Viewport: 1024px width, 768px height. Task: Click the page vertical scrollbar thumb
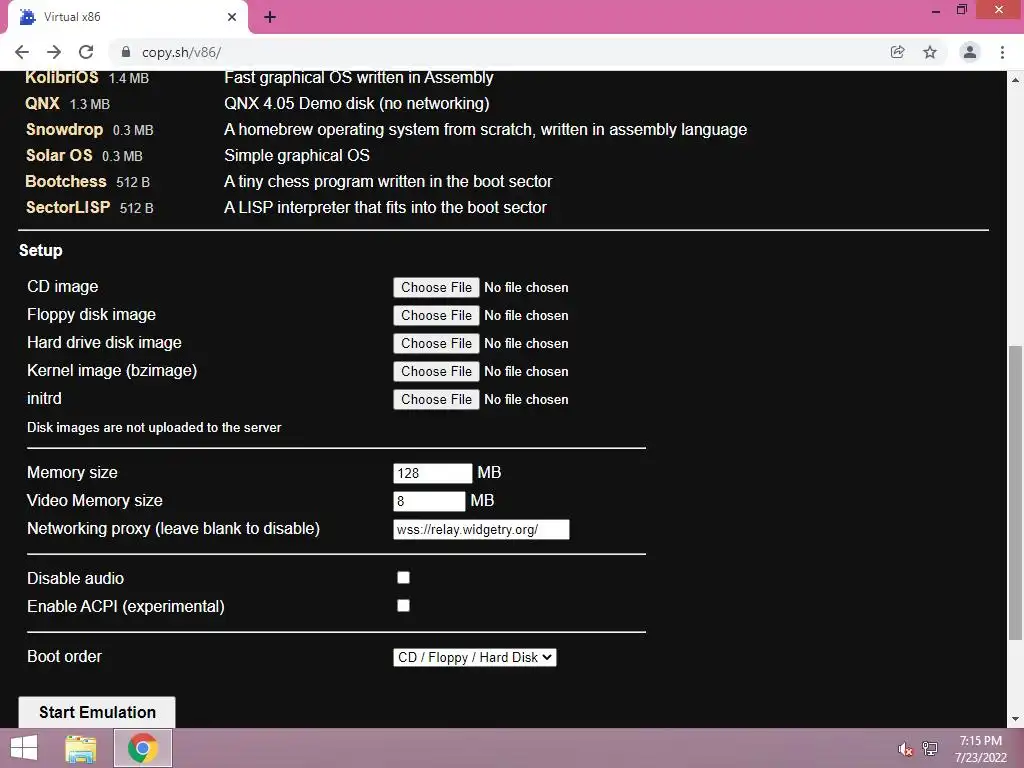point(1015,493)
